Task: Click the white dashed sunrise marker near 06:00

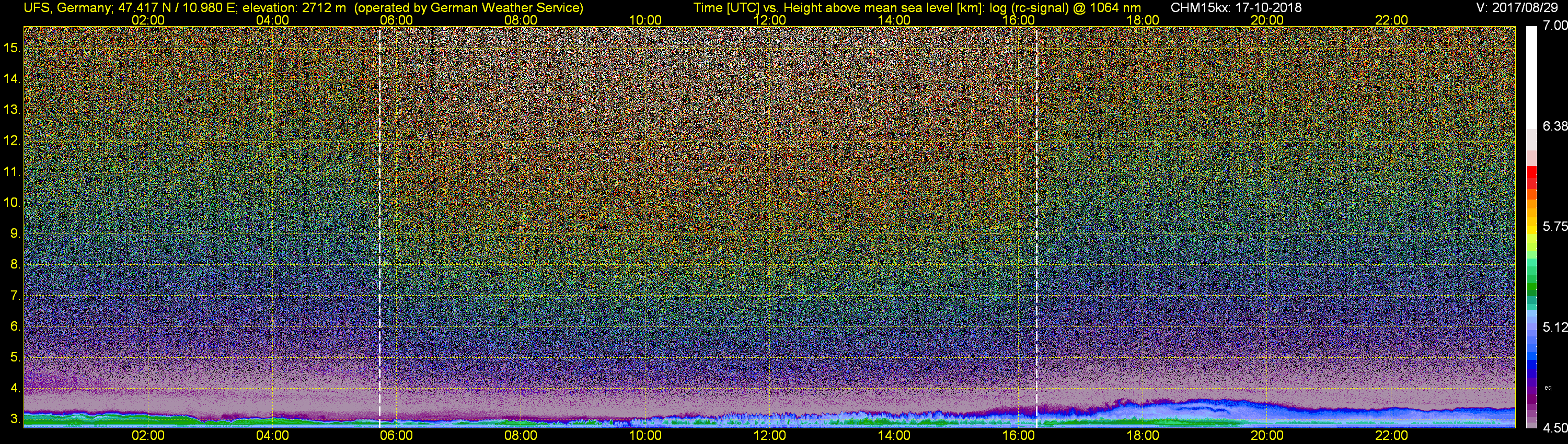Action: click(x=380, y=227)
